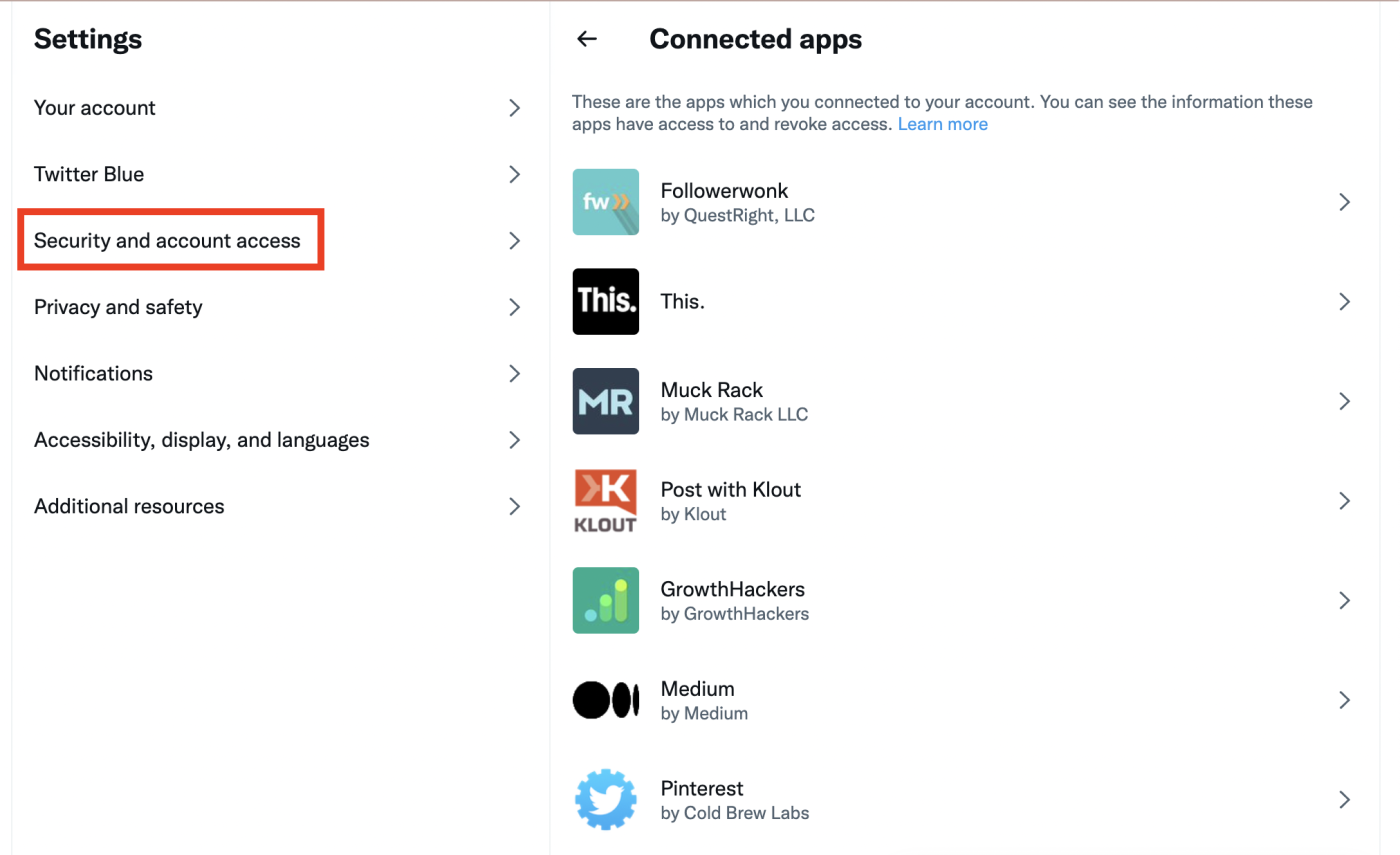The image size is (1400, 855).
Task: Click the This. app black logo
Action: coord(606,301)
